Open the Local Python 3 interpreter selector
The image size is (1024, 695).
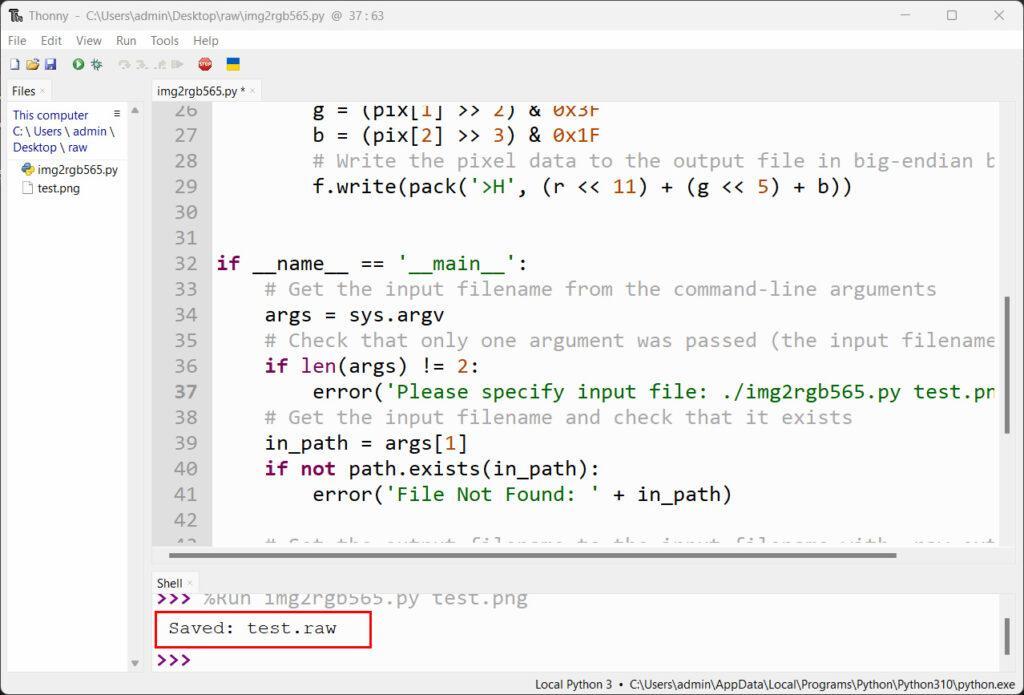(574, 685)
